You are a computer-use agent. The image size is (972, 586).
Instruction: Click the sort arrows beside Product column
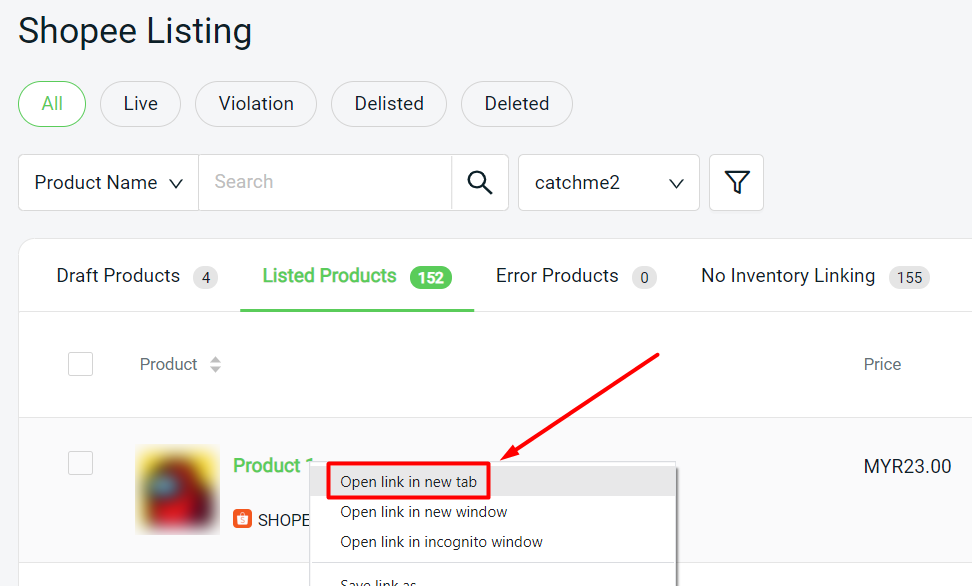[215, 365]
